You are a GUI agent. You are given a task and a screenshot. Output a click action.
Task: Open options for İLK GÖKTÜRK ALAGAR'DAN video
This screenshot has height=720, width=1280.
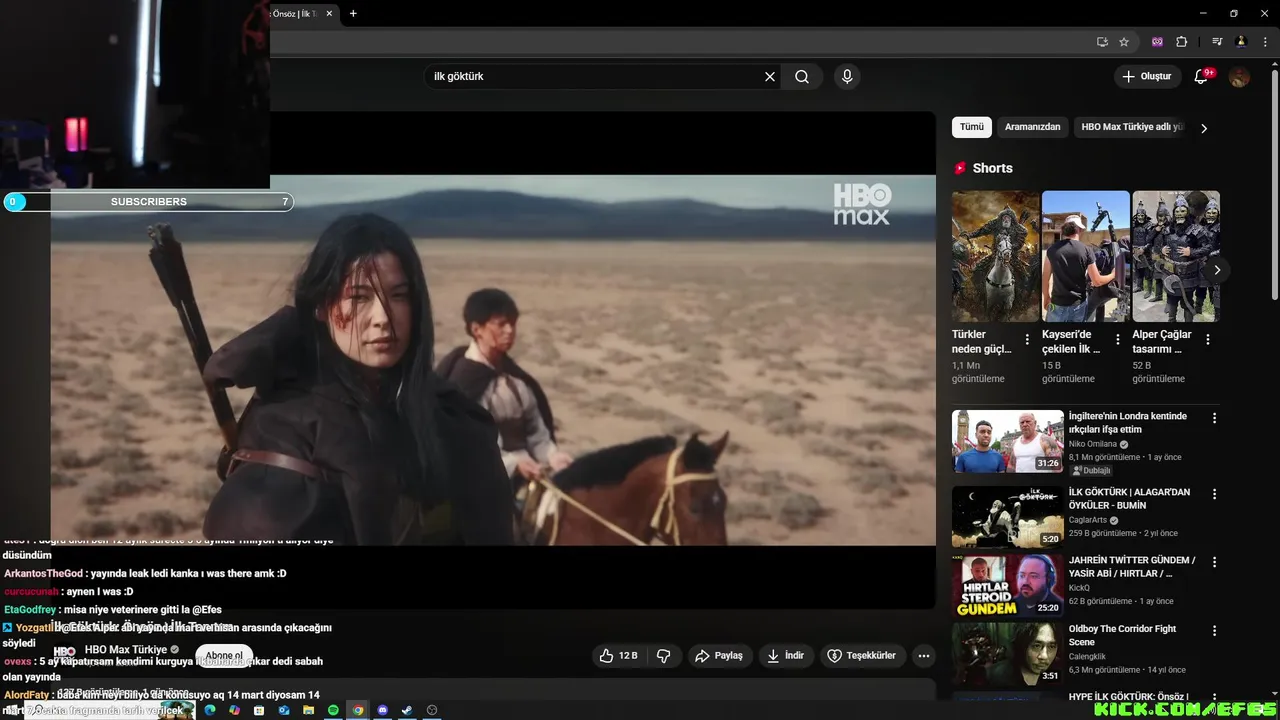click(x=1215, y=494)
